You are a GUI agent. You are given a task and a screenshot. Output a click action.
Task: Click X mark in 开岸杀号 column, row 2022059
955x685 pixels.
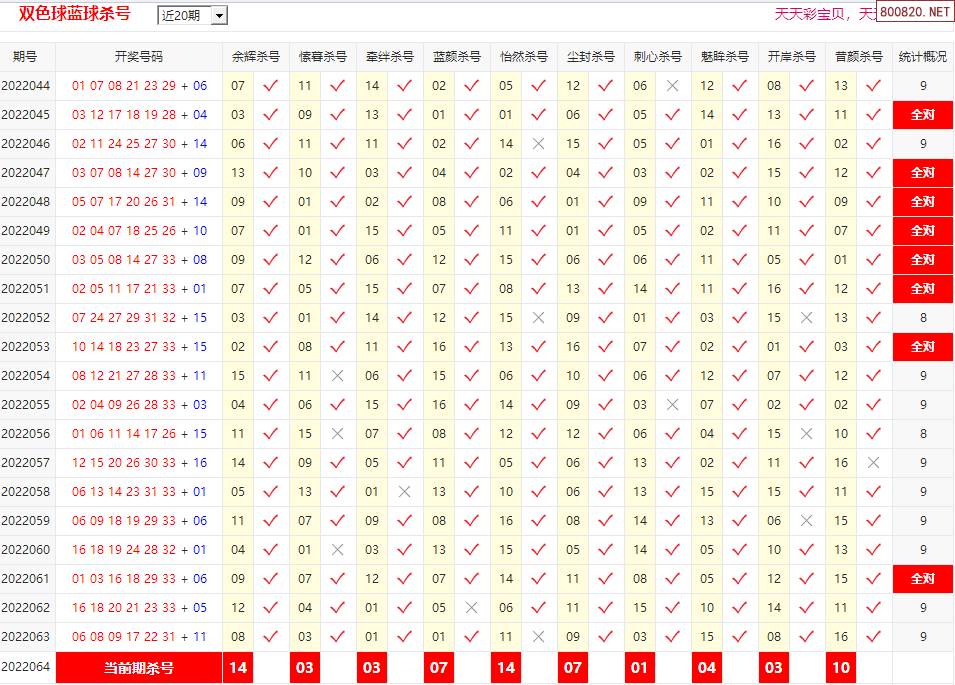coord(806,521)
